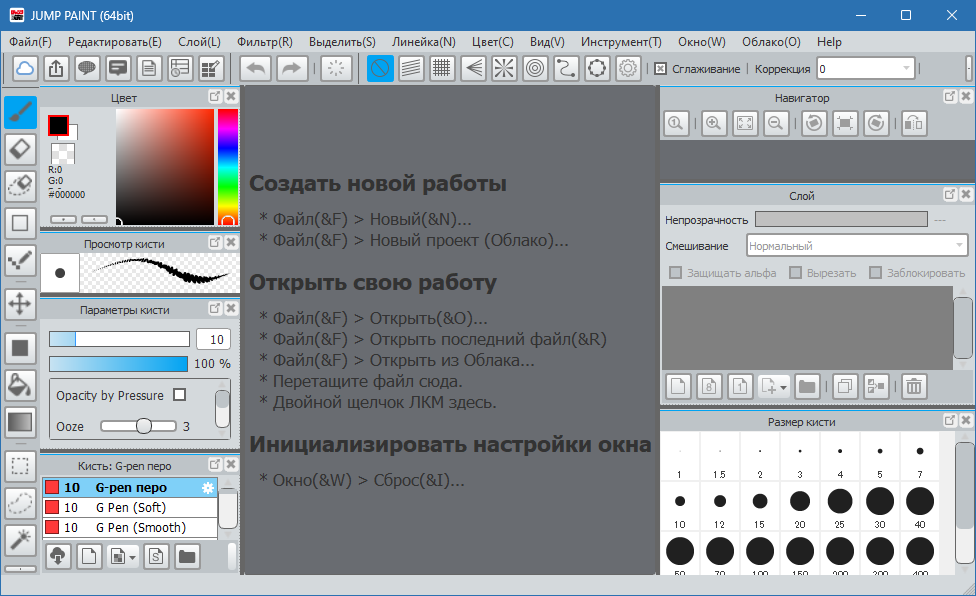Enable radial snap

coord(504,68)
